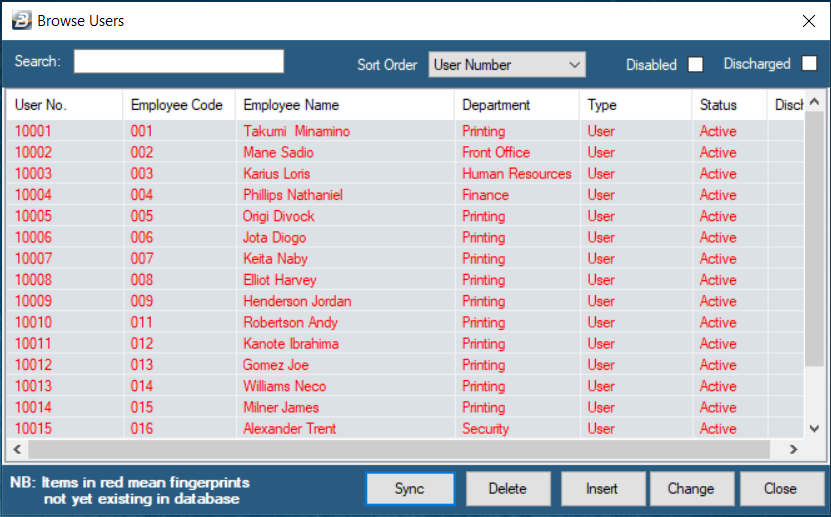Select employee Alexander Trent

pos(289,429)
